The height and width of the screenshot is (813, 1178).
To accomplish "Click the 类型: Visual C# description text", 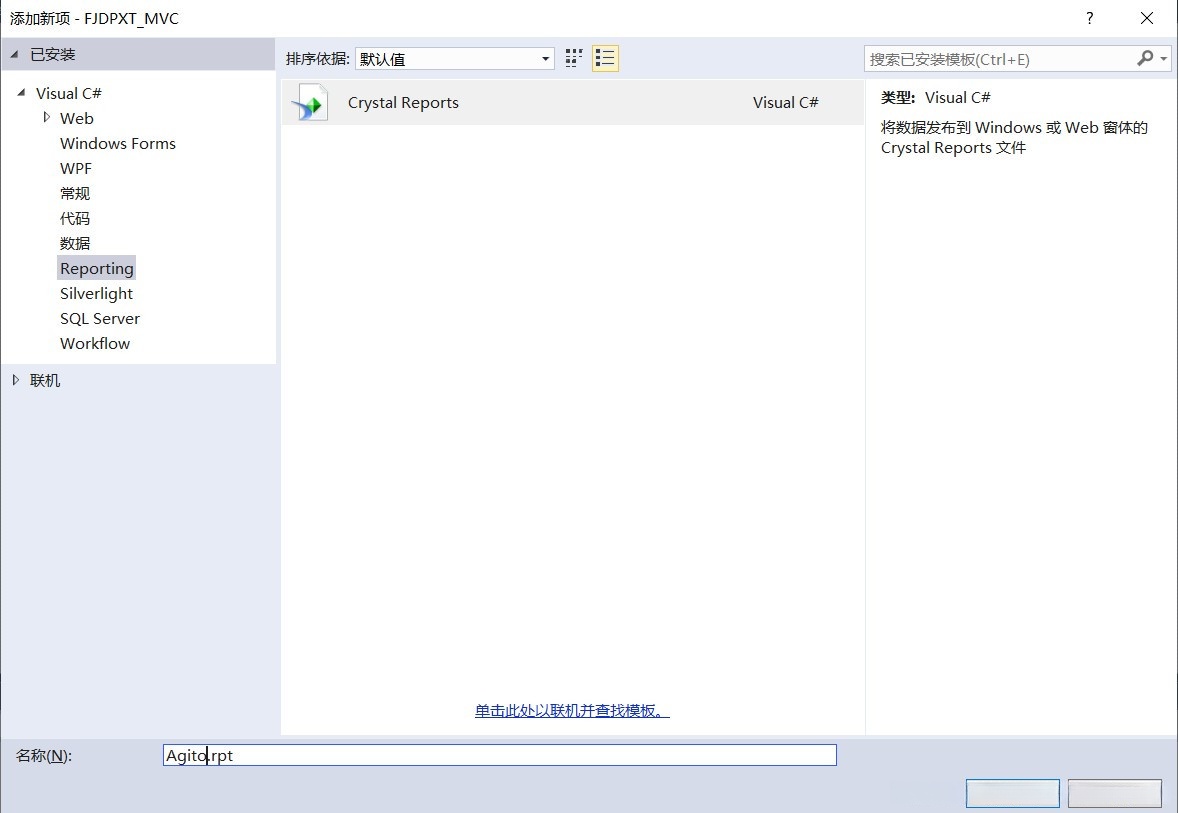I will (x=936, y=98).
